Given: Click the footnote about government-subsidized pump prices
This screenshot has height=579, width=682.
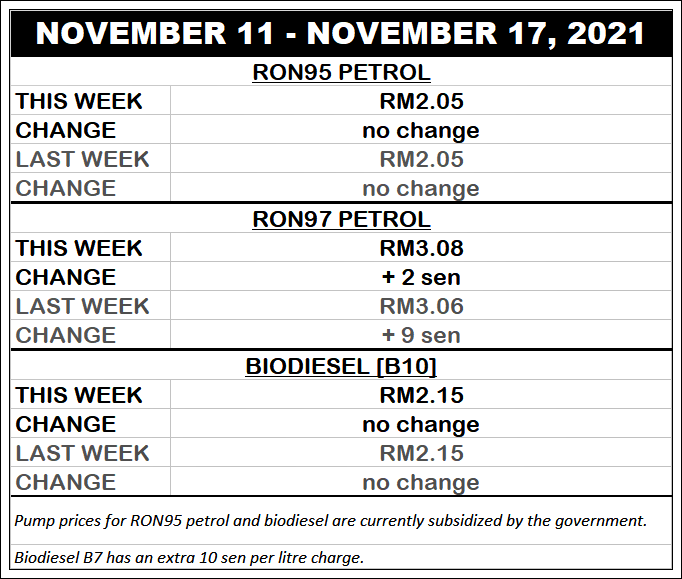Looking at the screenshot, I should [331, 521].
